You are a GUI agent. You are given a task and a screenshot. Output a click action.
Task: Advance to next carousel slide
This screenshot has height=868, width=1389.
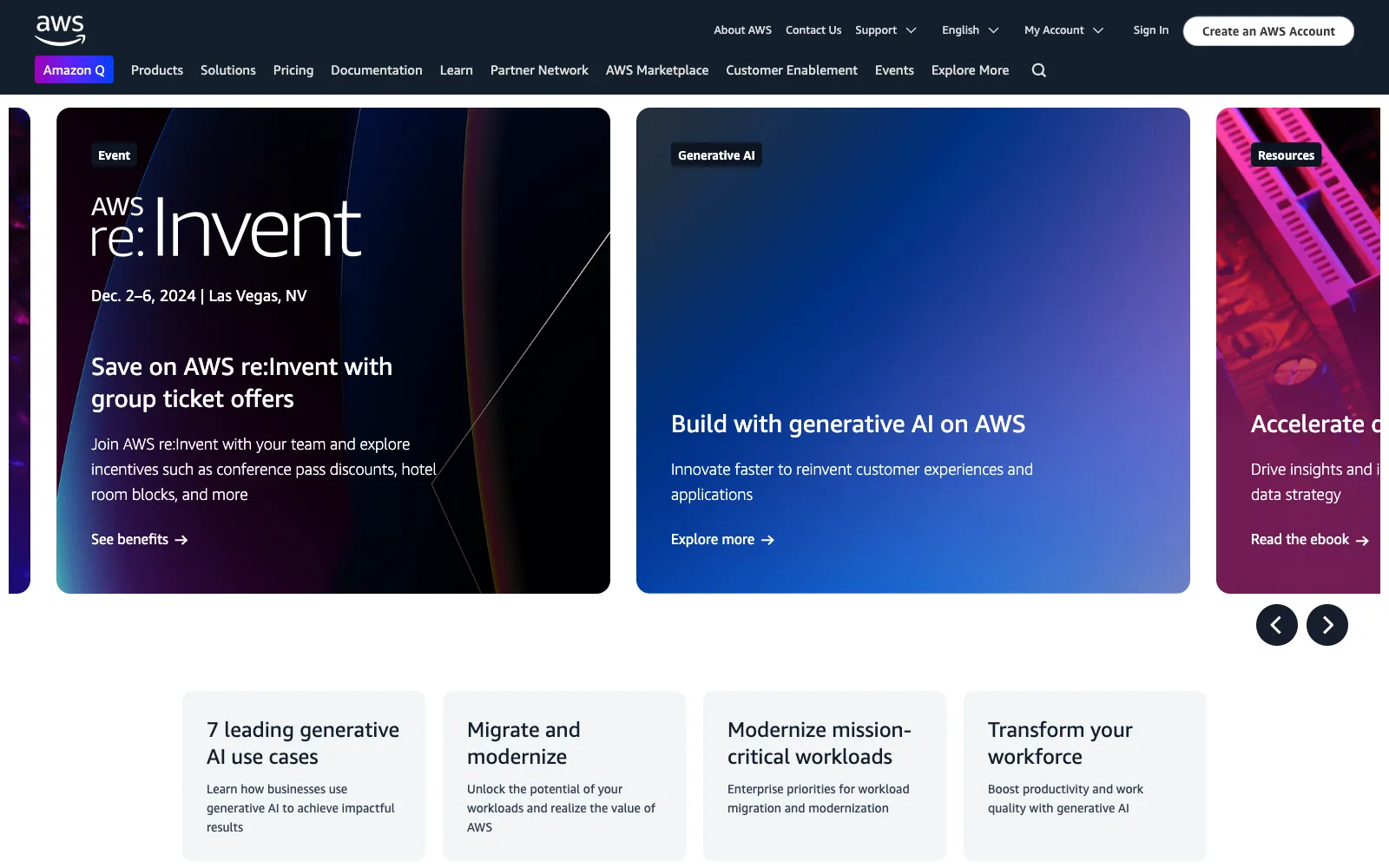(1327, 625)
